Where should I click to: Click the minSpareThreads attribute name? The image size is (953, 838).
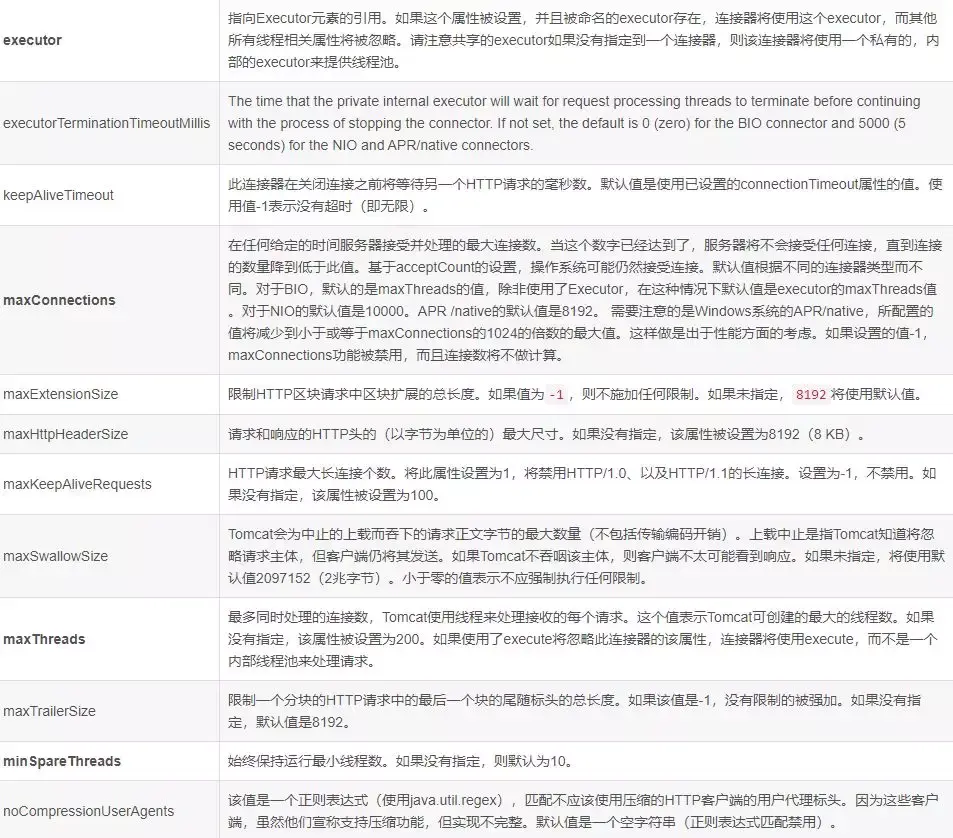point(62,761)
